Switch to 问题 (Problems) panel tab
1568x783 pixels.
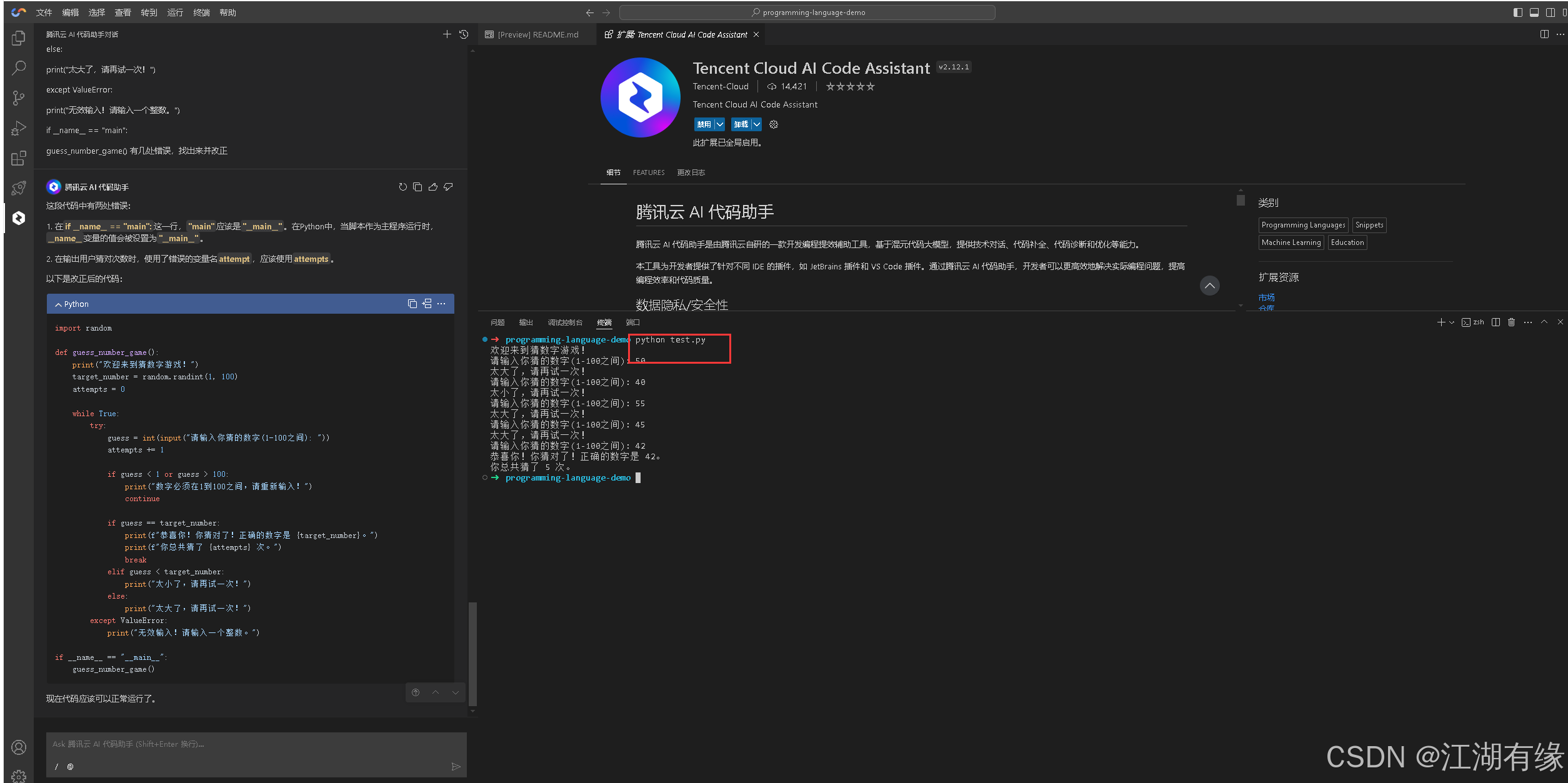pos(497,322)
